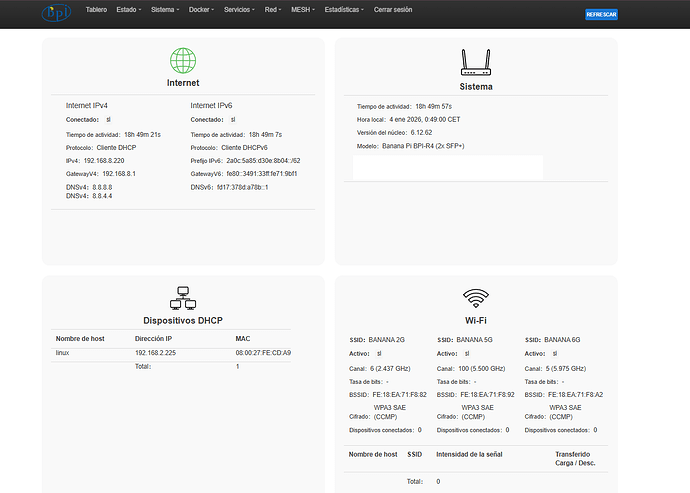690x493 pixels.
Task: Click the BANANA 5G SSID name
Action: click(x=476, y=340)
